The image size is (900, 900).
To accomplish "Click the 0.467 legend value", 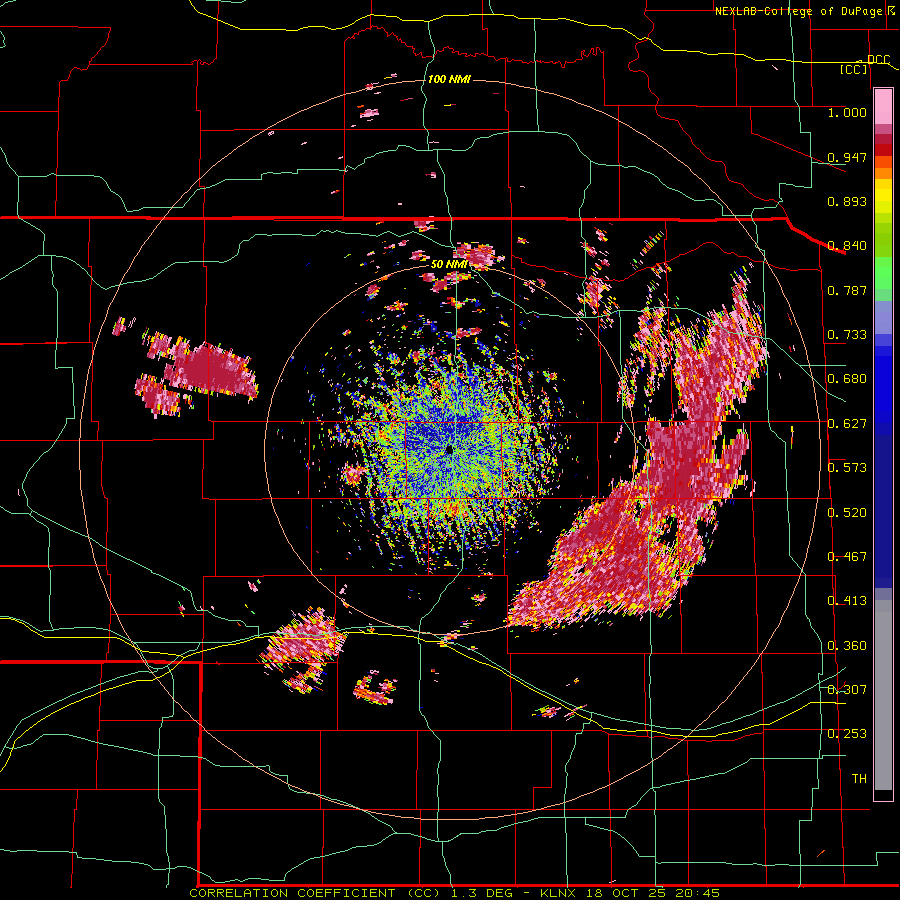I will [x=847, y=557].
